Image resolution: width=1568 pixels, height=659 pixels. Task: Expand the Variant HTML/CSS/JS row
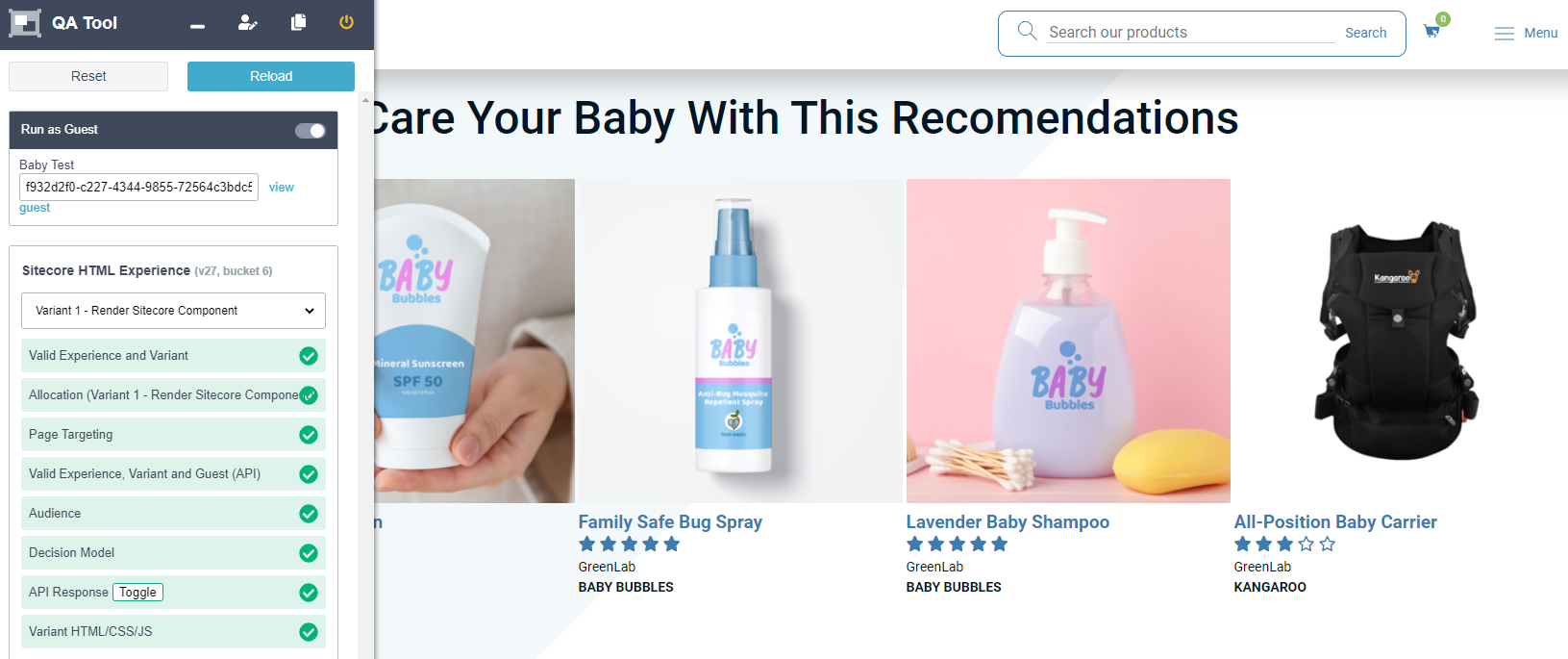(x=173, y=632)
